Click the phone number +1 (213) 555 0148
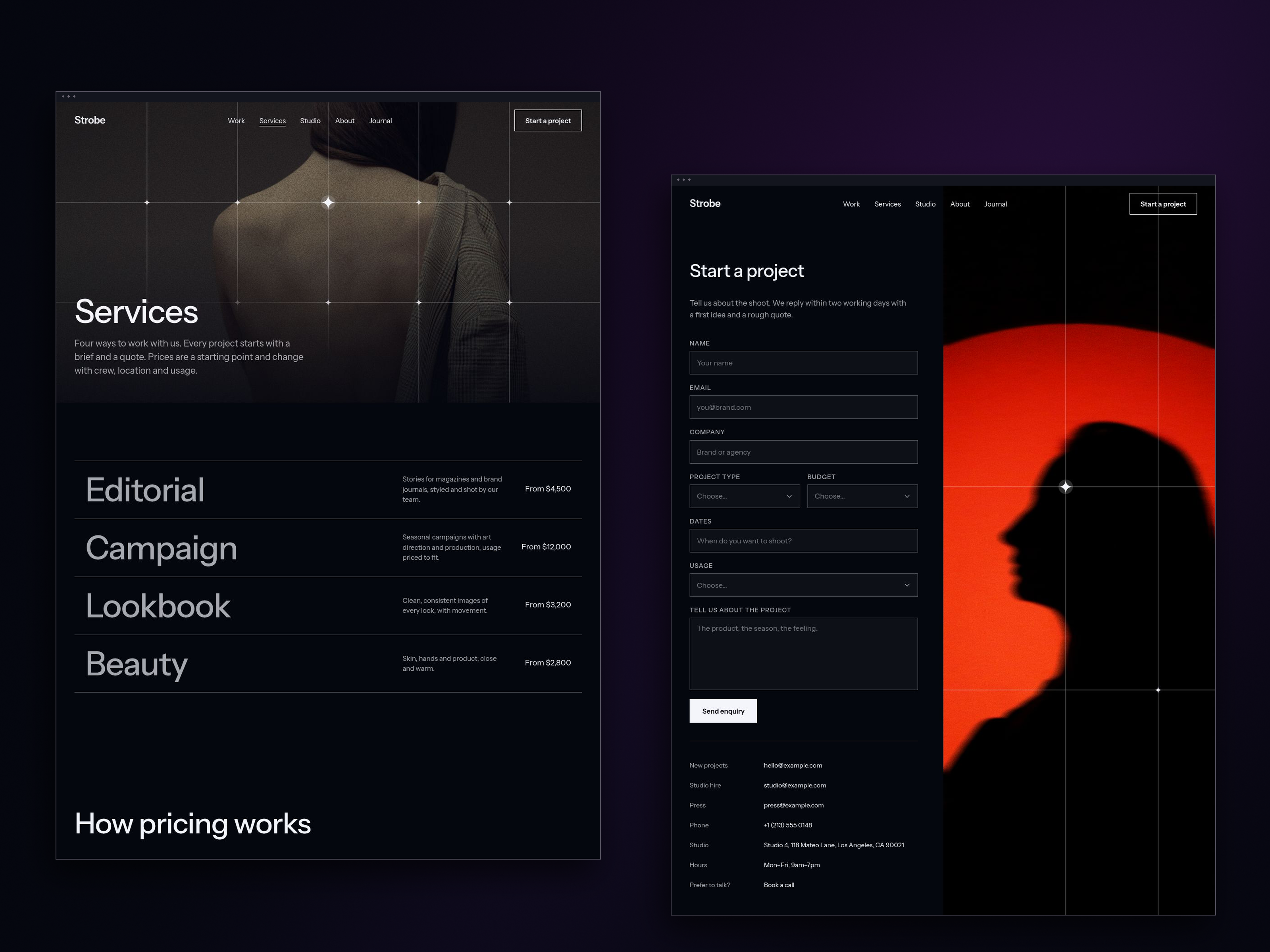Screen dimensions: 1270x952 788,825
